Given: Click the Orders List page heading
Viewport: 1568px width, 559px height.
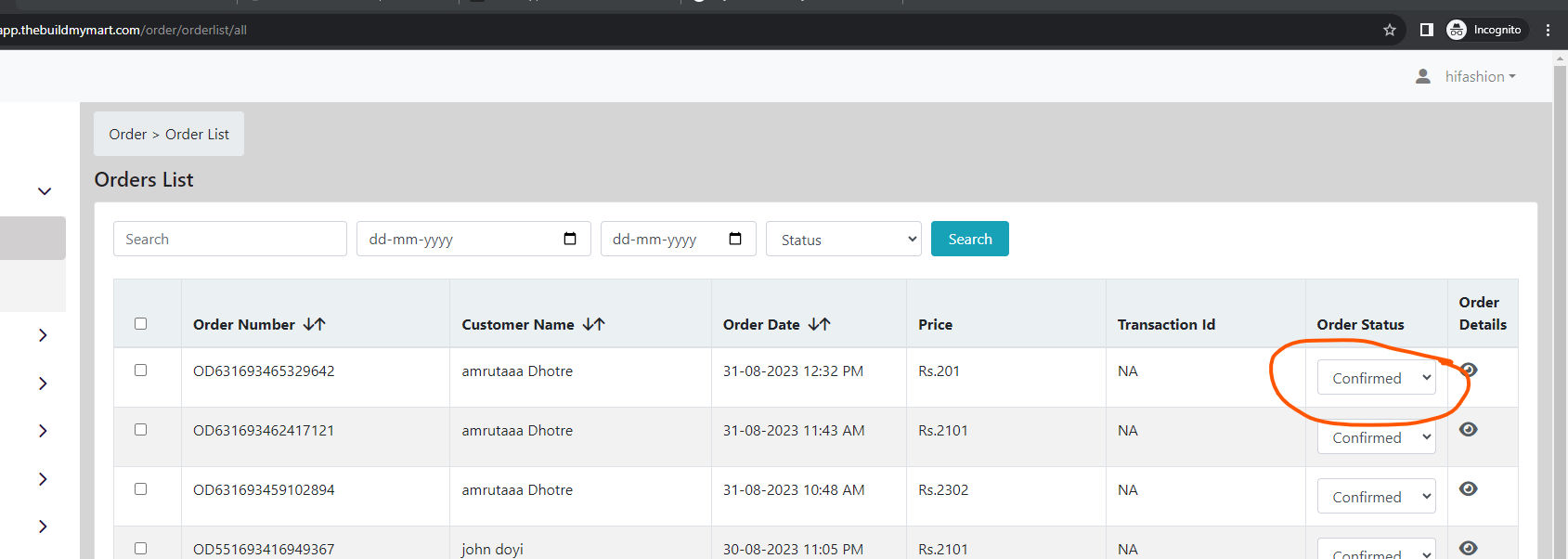Looking at the screenshot, I should coord(144,179).
